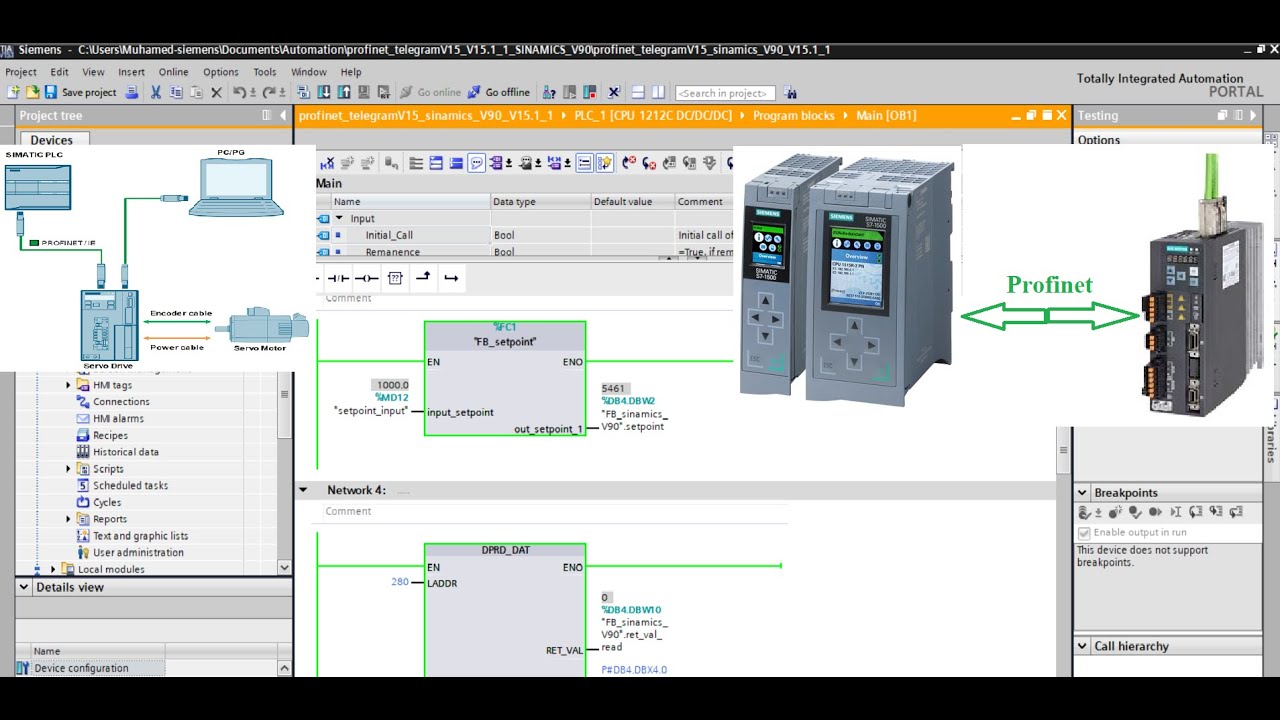Expand the Local modules tree node
The height and width of the screenshot is (720, 1280).
[53, 569]
